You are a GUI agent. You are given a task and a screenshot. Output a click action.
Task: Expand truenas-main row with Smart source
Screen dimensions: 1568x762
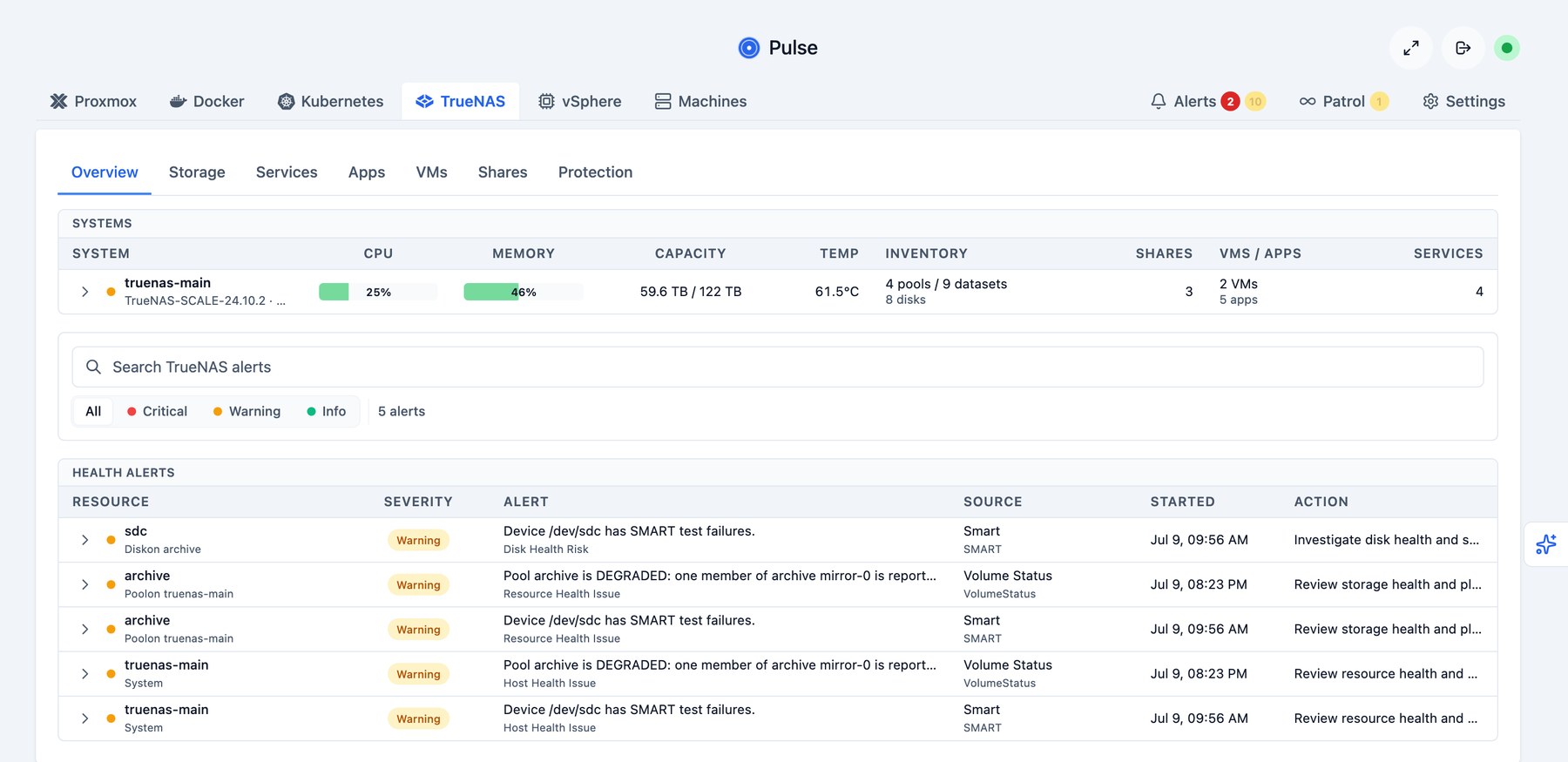click(x=84, y=718)
